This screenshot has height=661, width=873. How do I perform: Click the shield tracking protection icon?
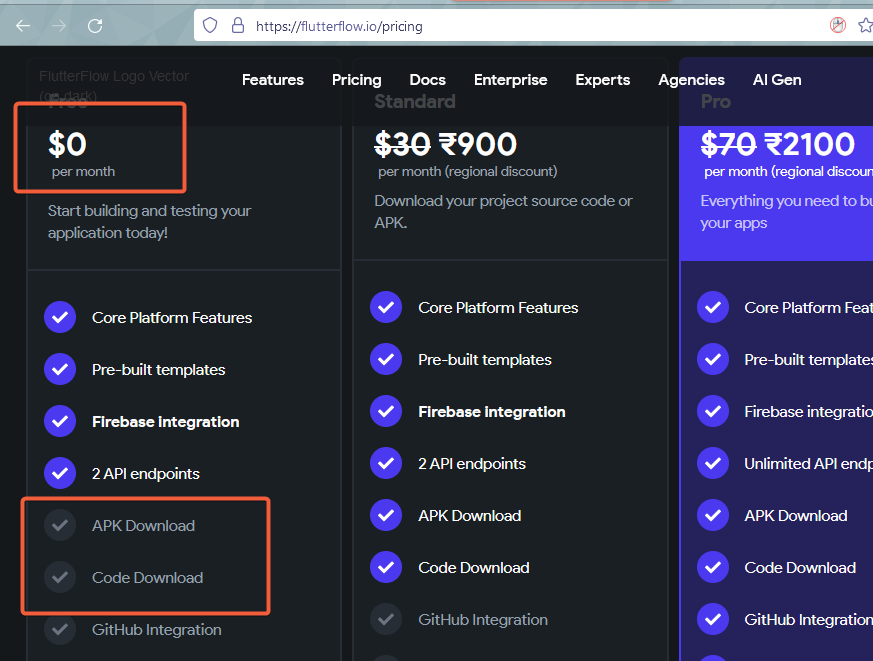pyautogui.click(x=210, y=26)
